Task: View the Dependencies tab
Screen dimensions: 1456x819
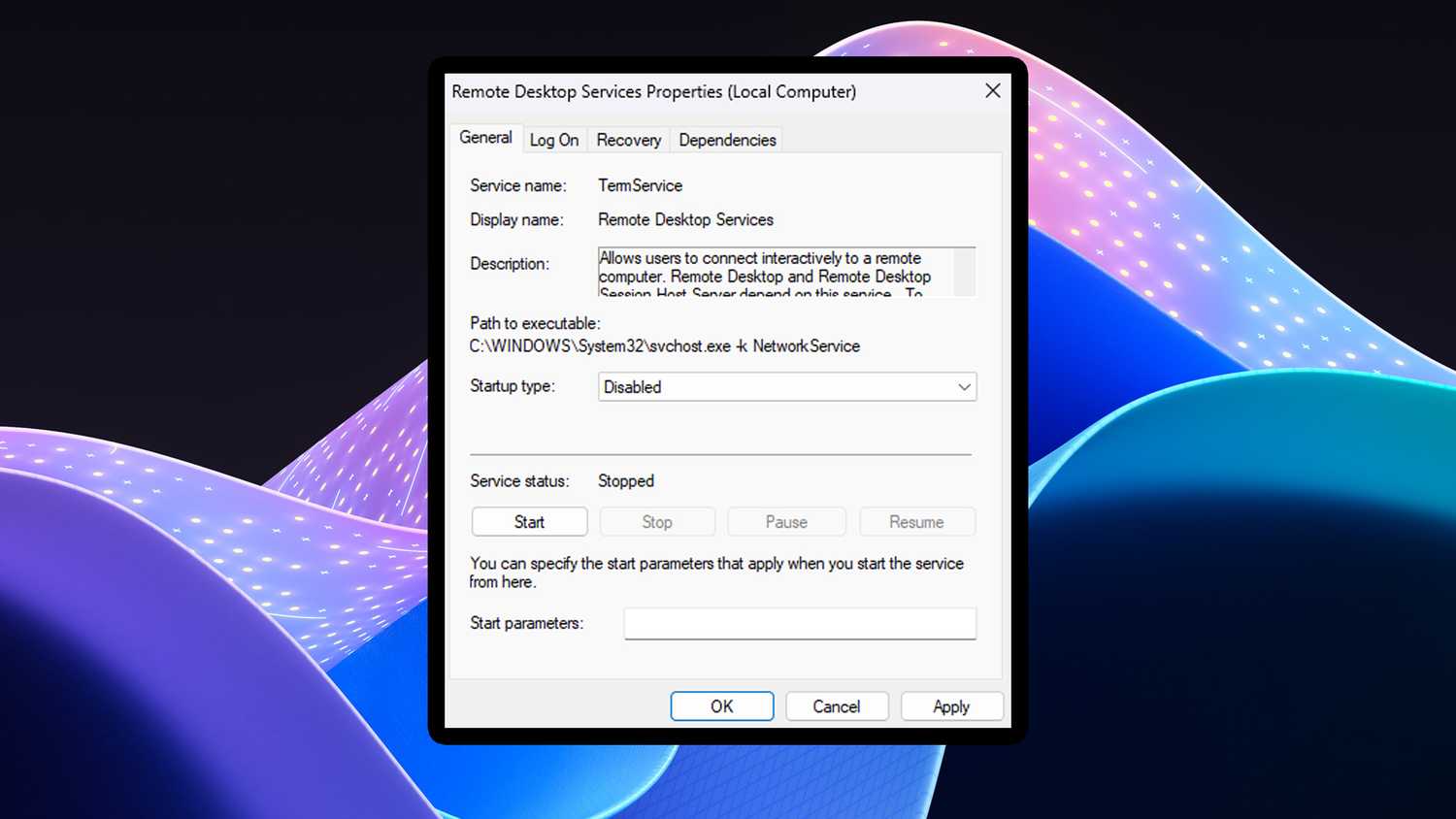Action: (726, 140)
